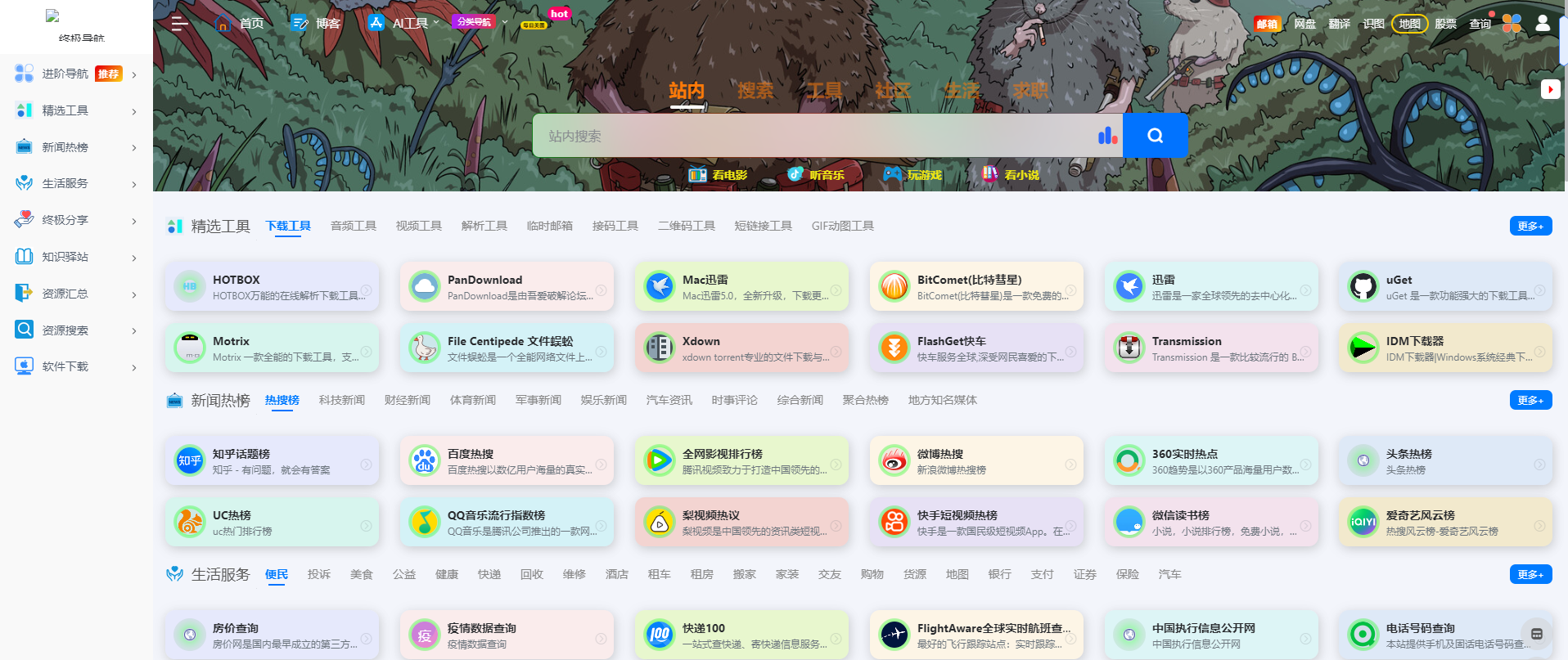Click the red play video icon
The width and height of the screenshot is (1568, 660).
click(1550, 88)
